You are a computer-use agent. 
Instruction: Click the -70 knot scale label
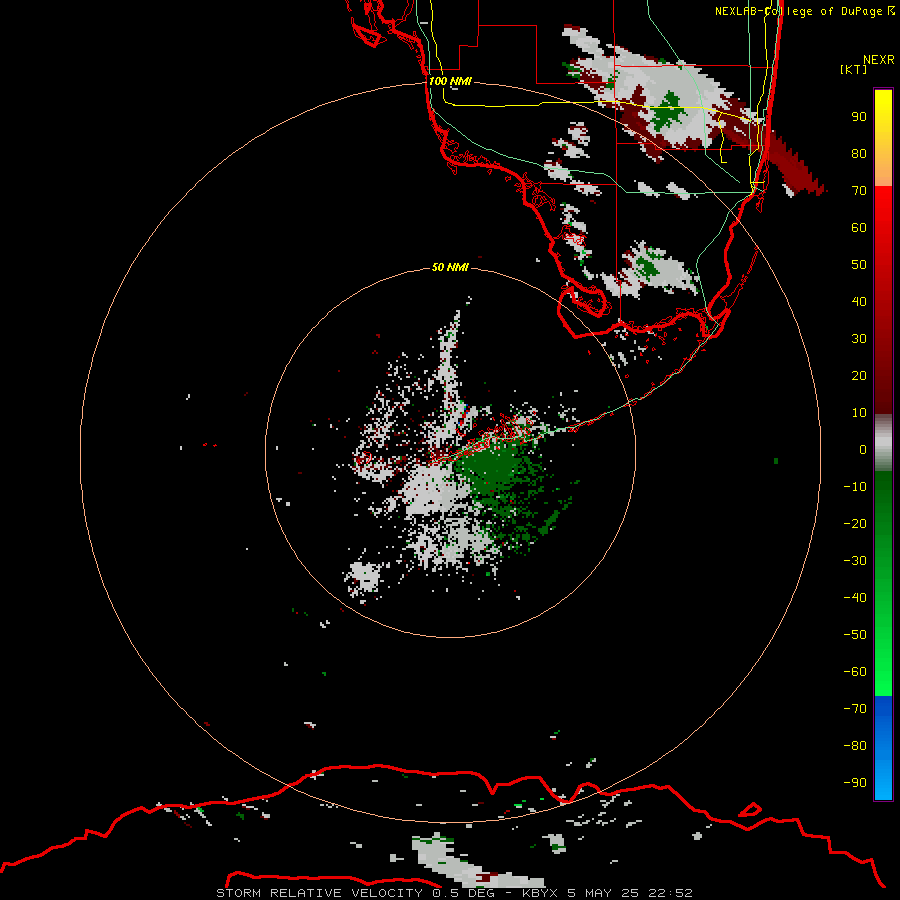tap(855, 708)
